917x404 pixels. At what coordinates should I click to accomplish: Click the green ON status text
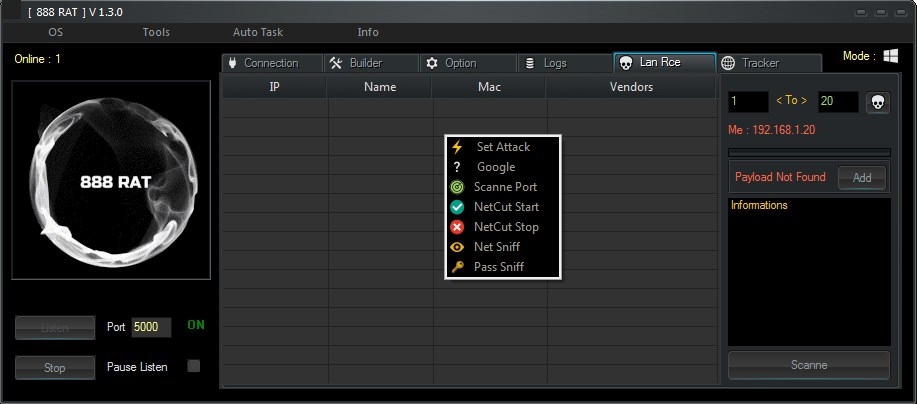(x=196, y=325)
